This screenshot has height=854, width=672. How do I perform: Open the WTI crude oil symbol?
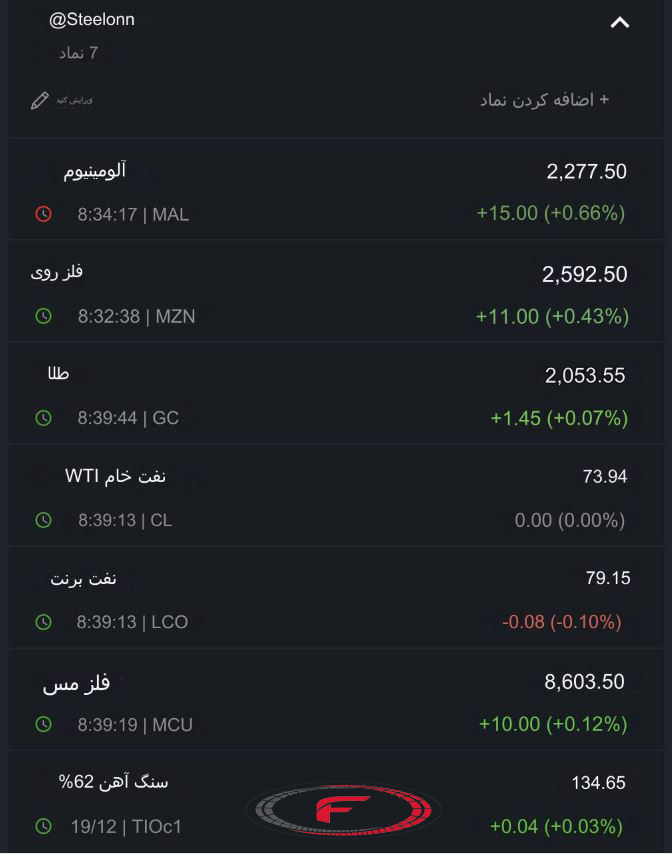(336, 496)
